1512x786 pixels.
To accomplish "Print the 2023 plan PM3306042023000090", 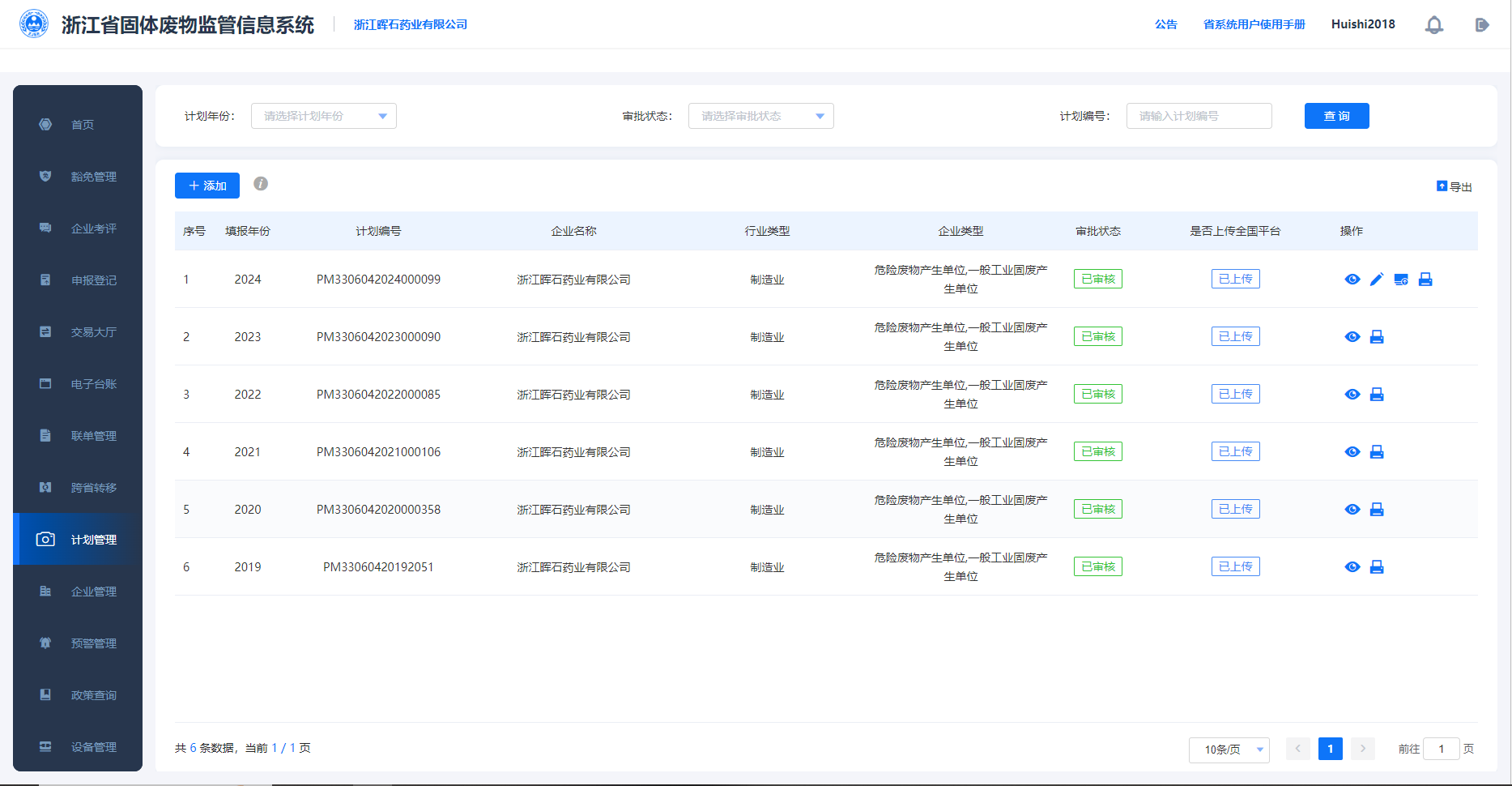I will pos(1377,337).
